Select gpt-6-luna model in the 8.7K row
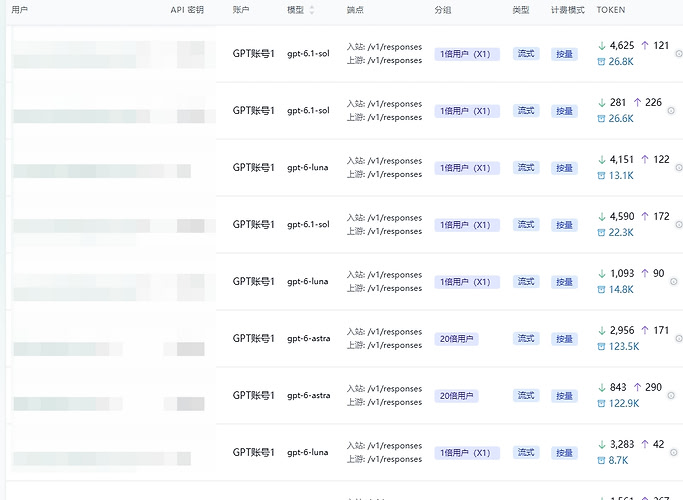The image size is (683, 500). click(308, 453)
